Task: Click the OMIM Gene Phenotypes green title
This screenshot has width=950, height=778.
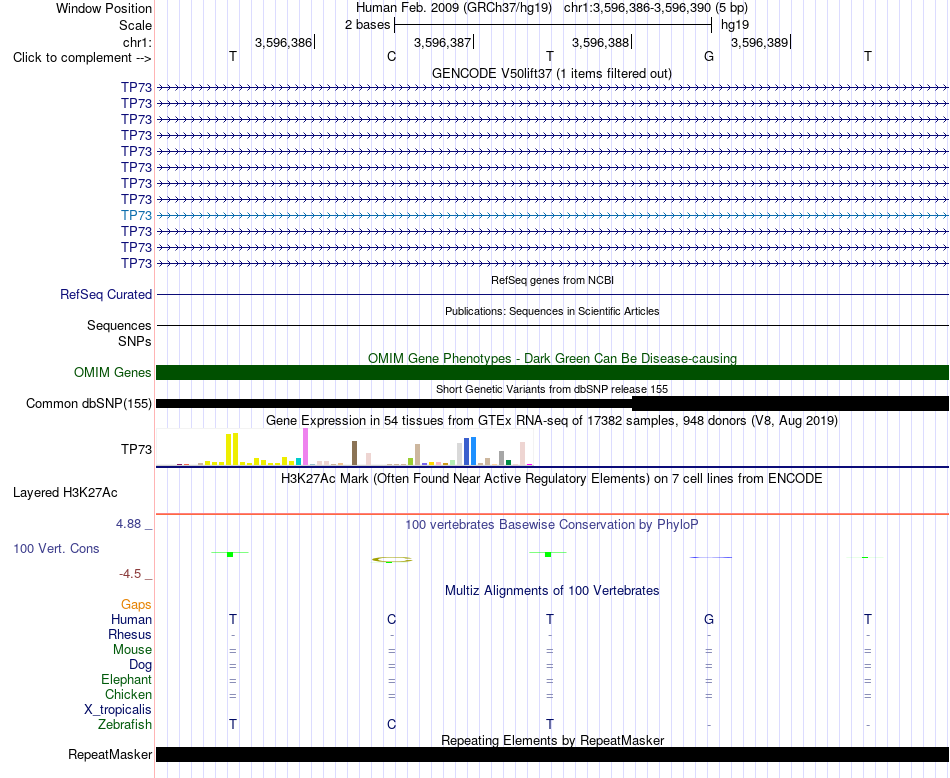Action: (552, 358)
